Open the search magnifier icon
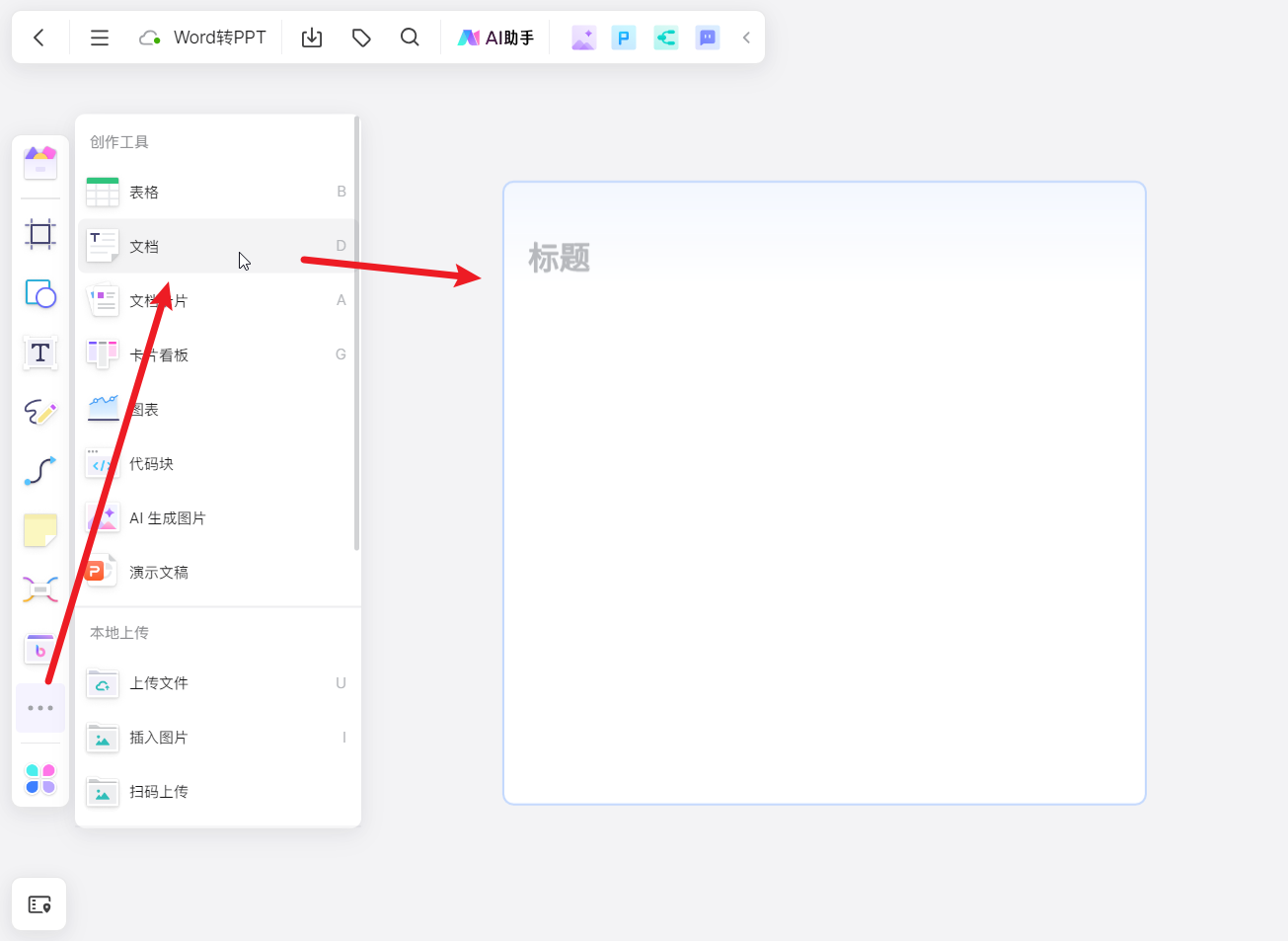The height and width of the screenshot is (941, 1288). tap(410, 38)
